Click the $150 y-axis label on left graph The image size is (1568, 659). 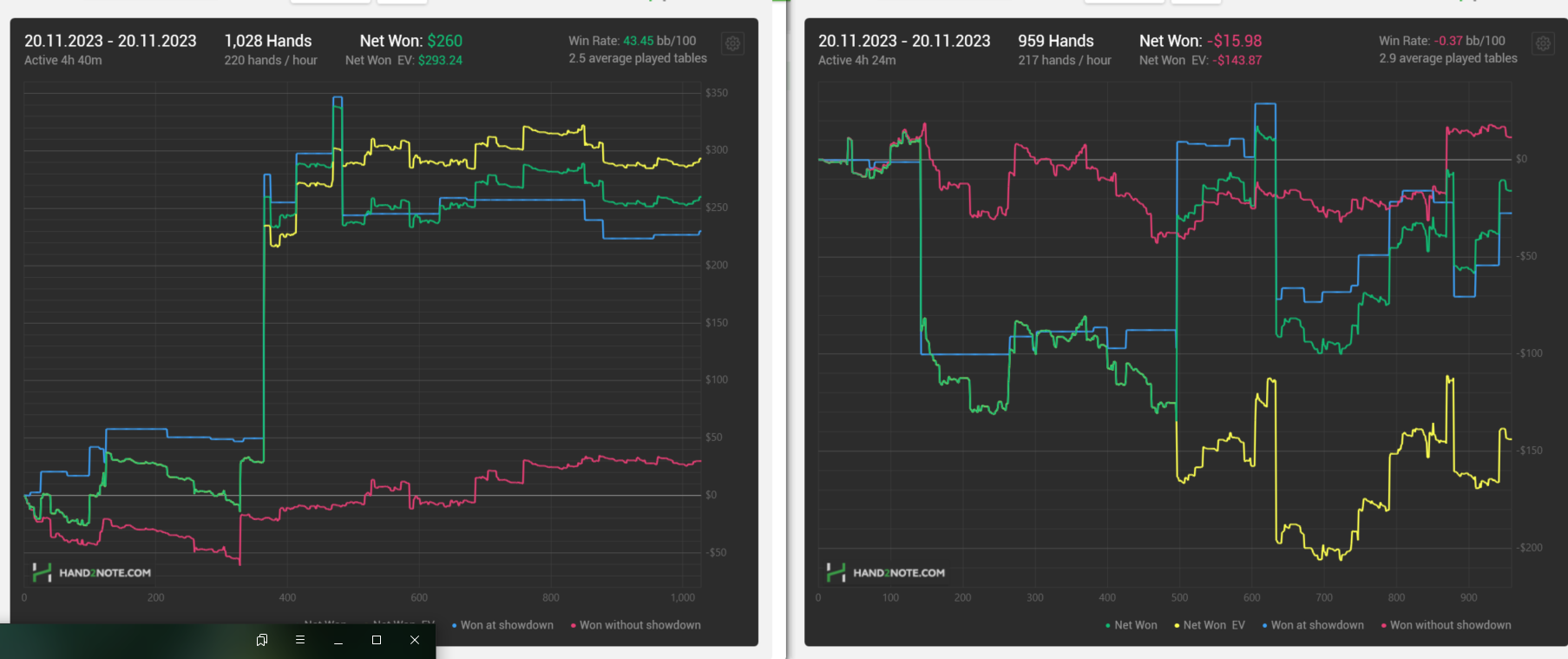tap(717, 323)
